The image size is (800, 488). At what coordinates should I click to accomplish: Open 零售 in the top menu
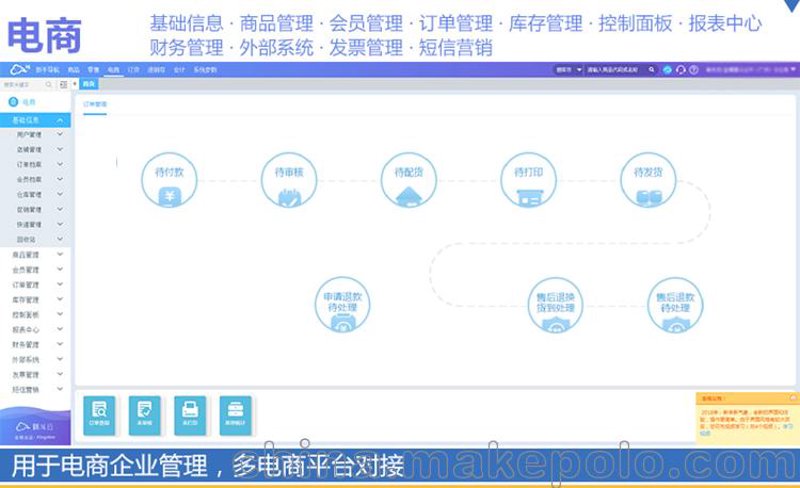tap(93, 69)
